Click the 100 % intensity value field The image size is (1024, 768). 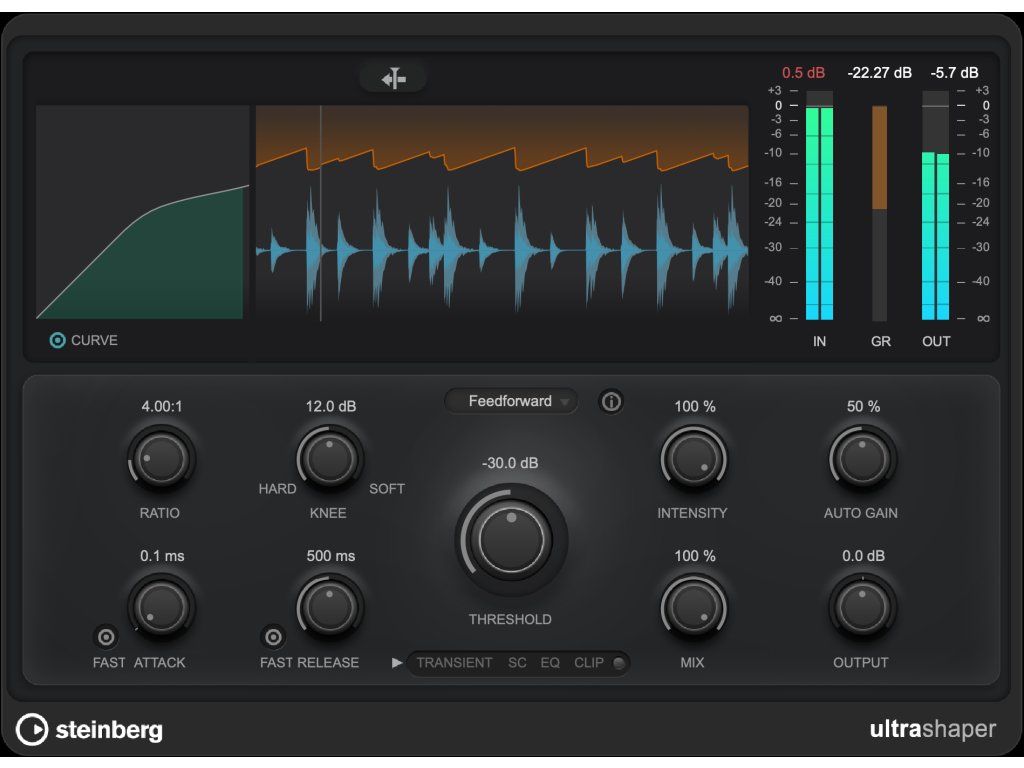click(x=695, y=406)
